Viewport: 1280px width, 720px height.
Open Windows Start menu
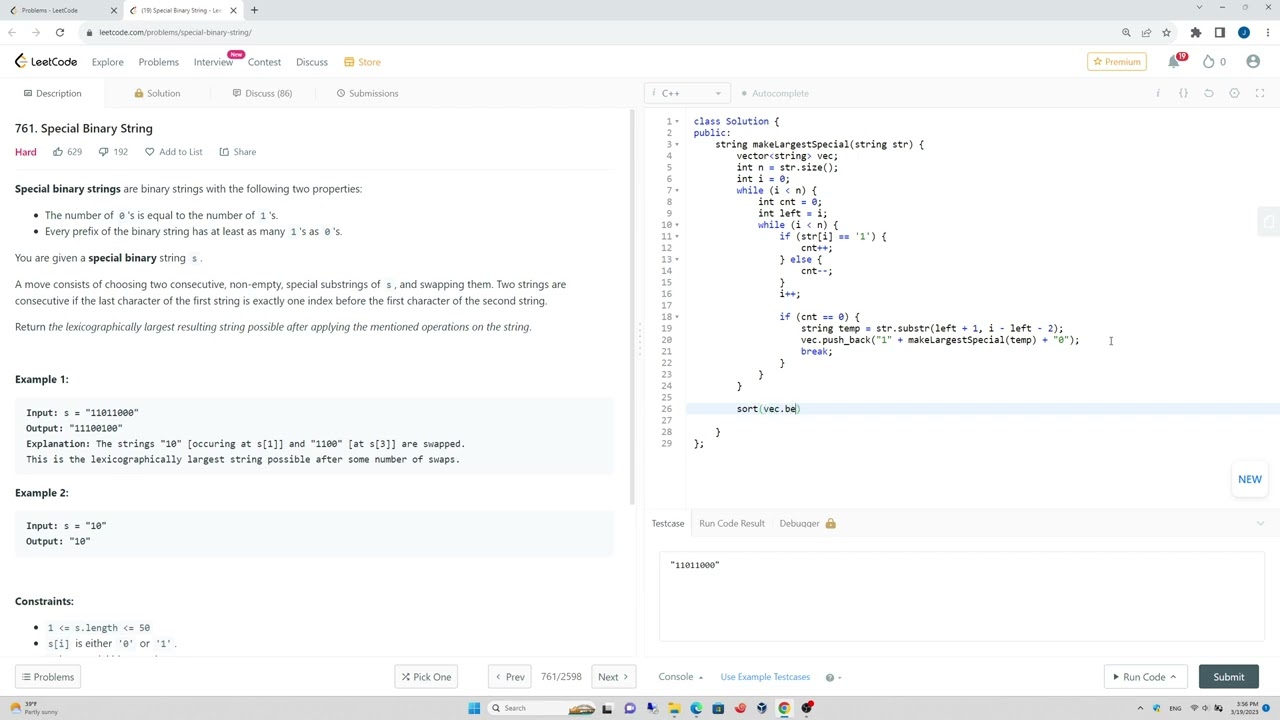tap(474, 708)
